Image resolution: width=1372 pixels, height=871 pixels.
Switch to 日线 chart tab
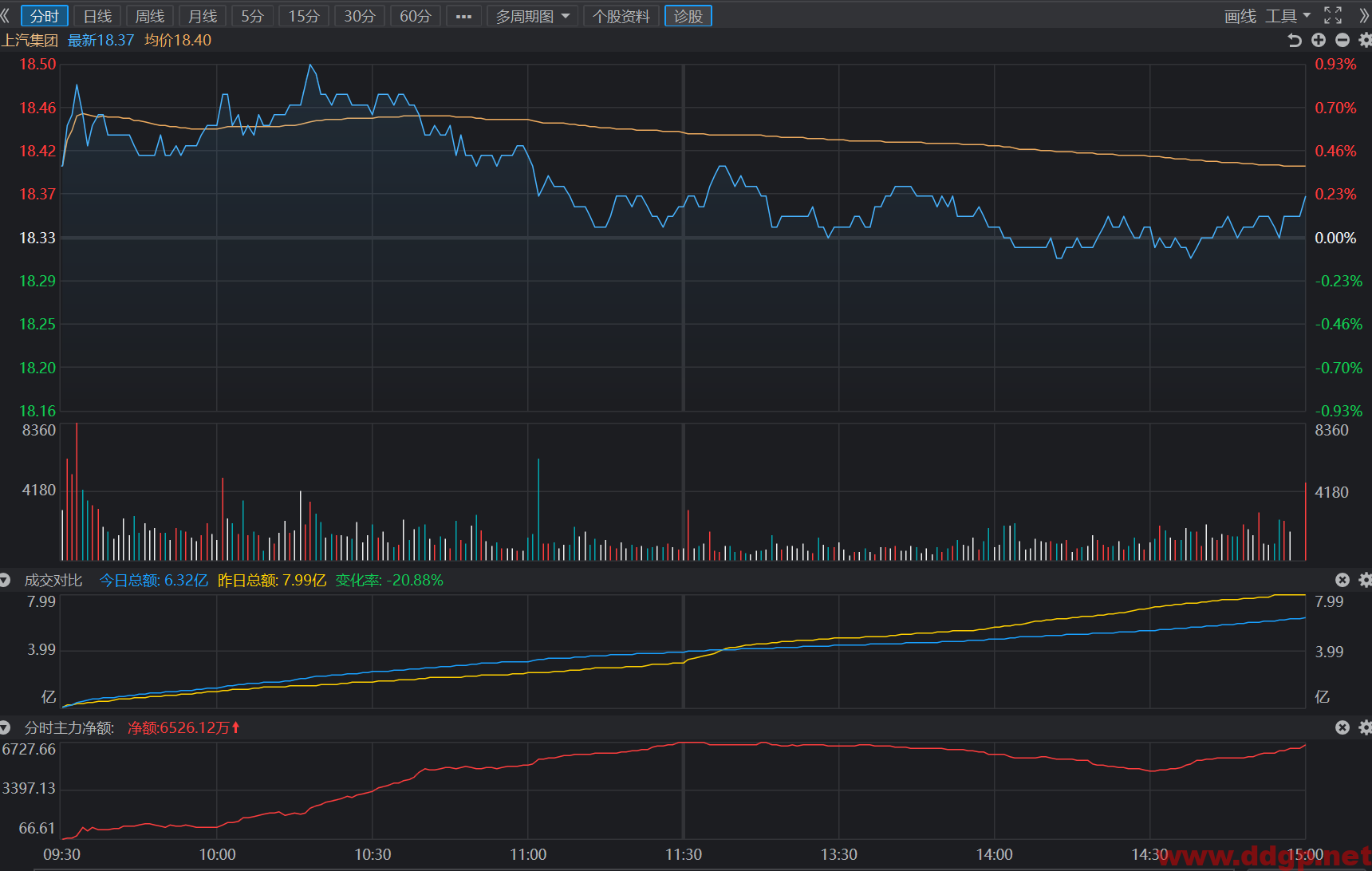pos(97,16)
